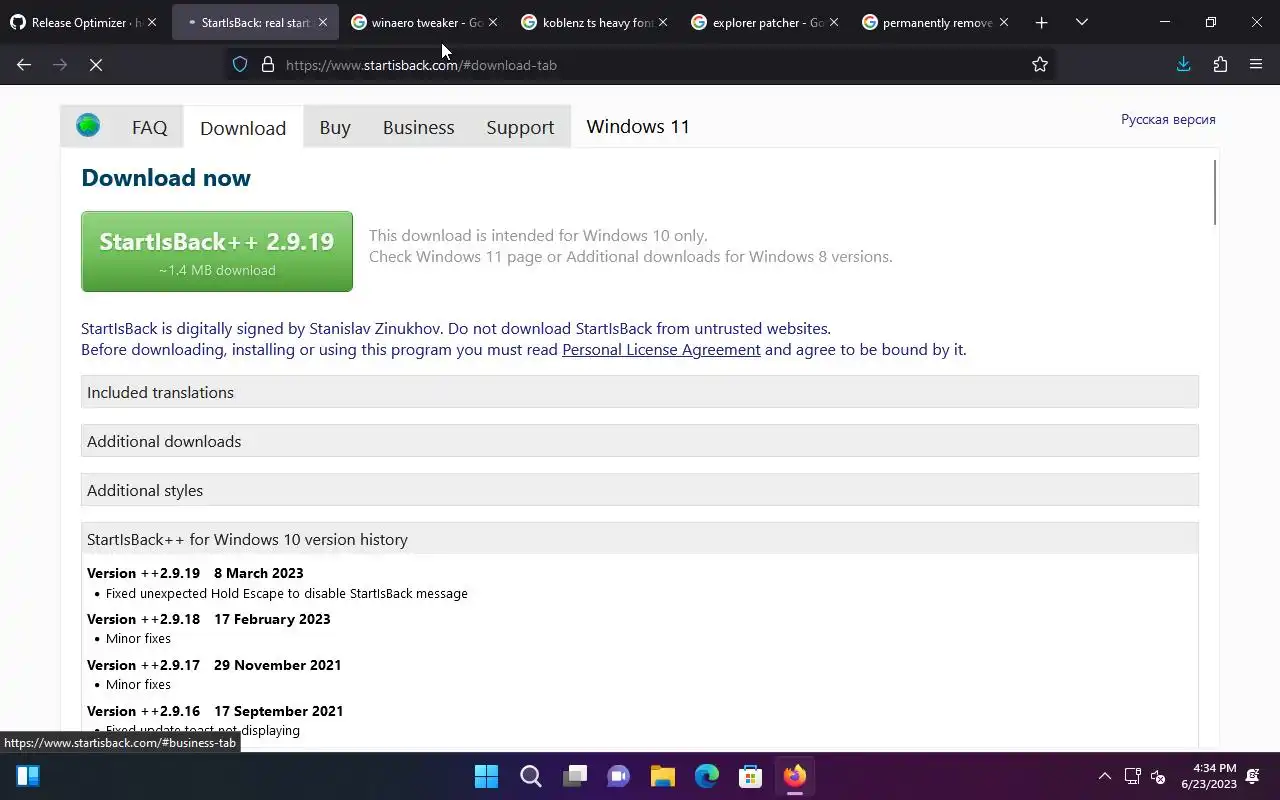Open Windows Start button in taskbar center

(486, 776)
